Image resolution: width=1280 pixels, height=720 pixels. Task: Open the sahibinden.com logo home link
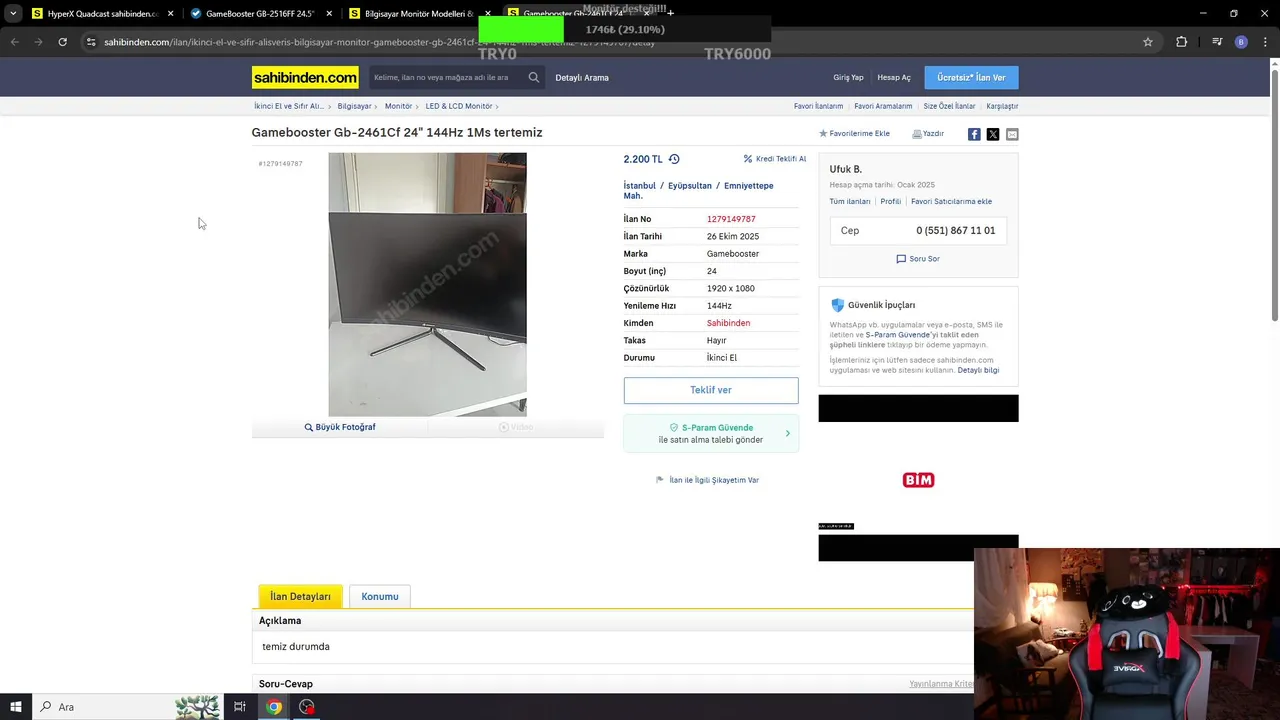click(305, 77)
